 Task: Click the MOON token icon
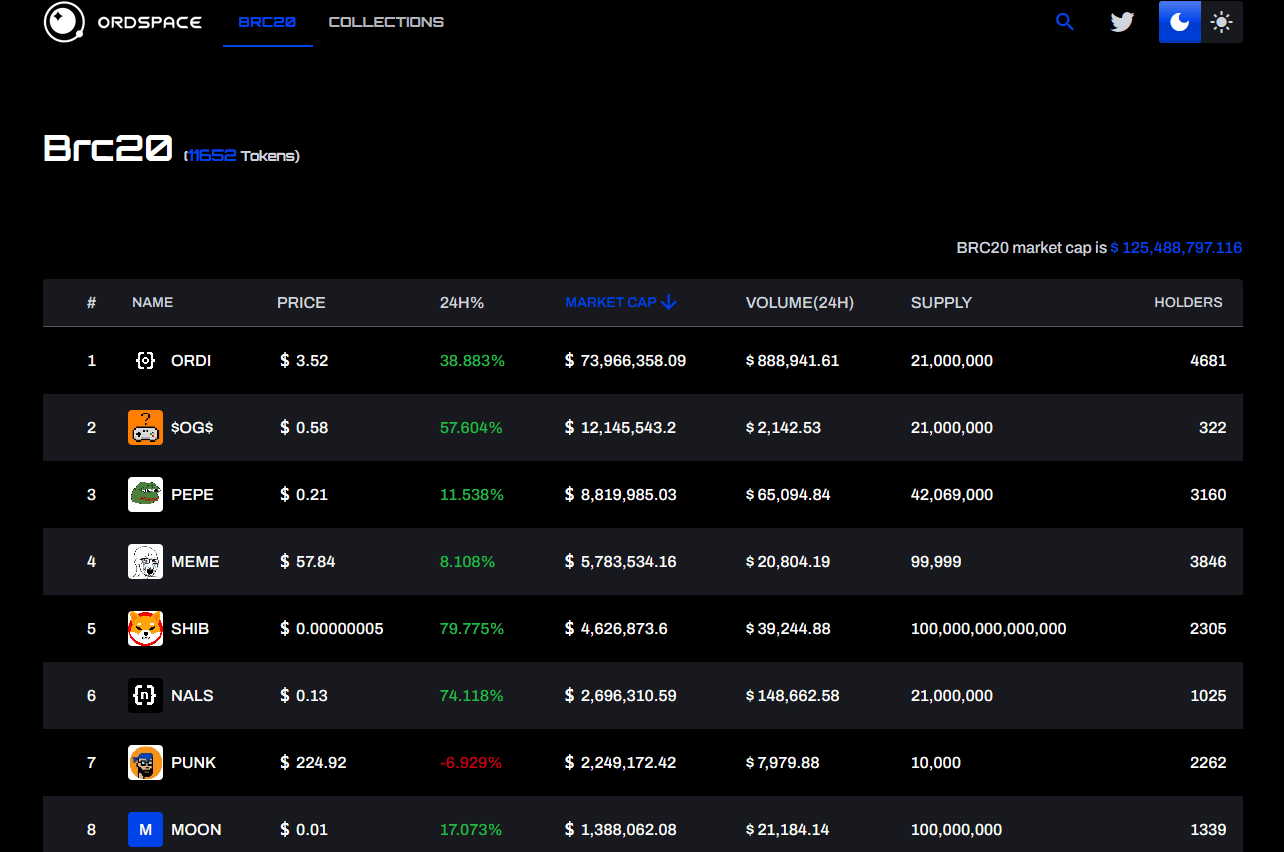tap(145, 829)
